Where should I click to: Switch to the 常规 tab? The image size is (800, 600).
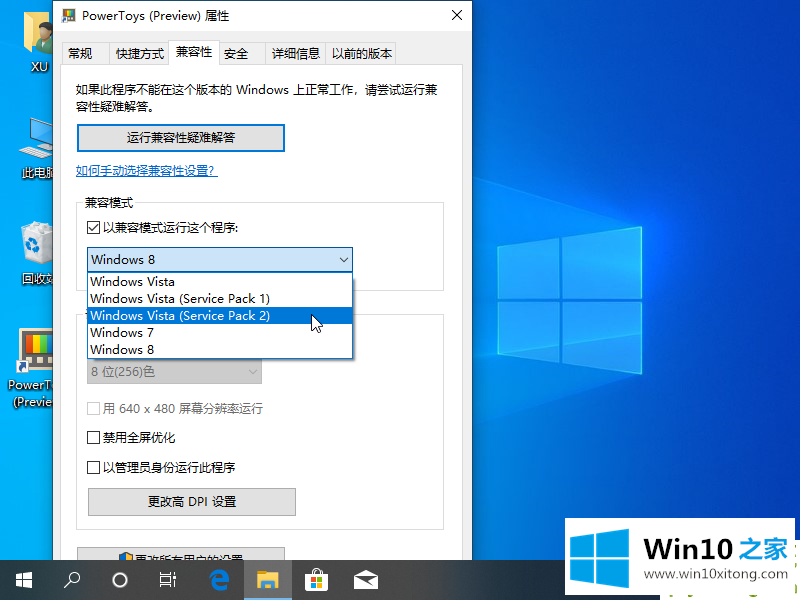point(85,54)
